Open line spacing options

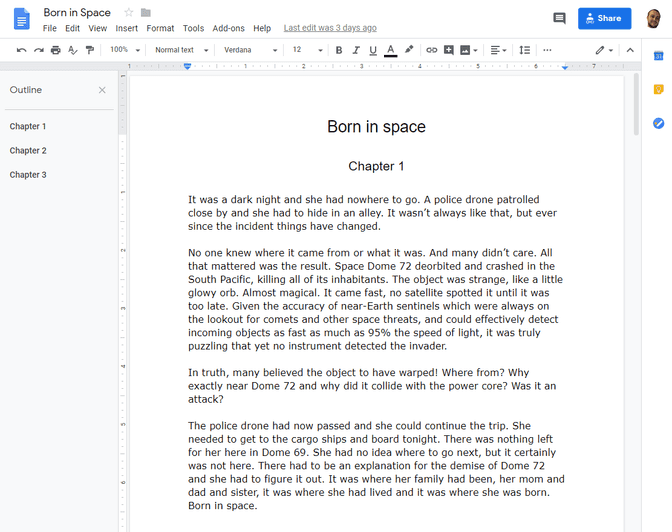tap(525, 50)
